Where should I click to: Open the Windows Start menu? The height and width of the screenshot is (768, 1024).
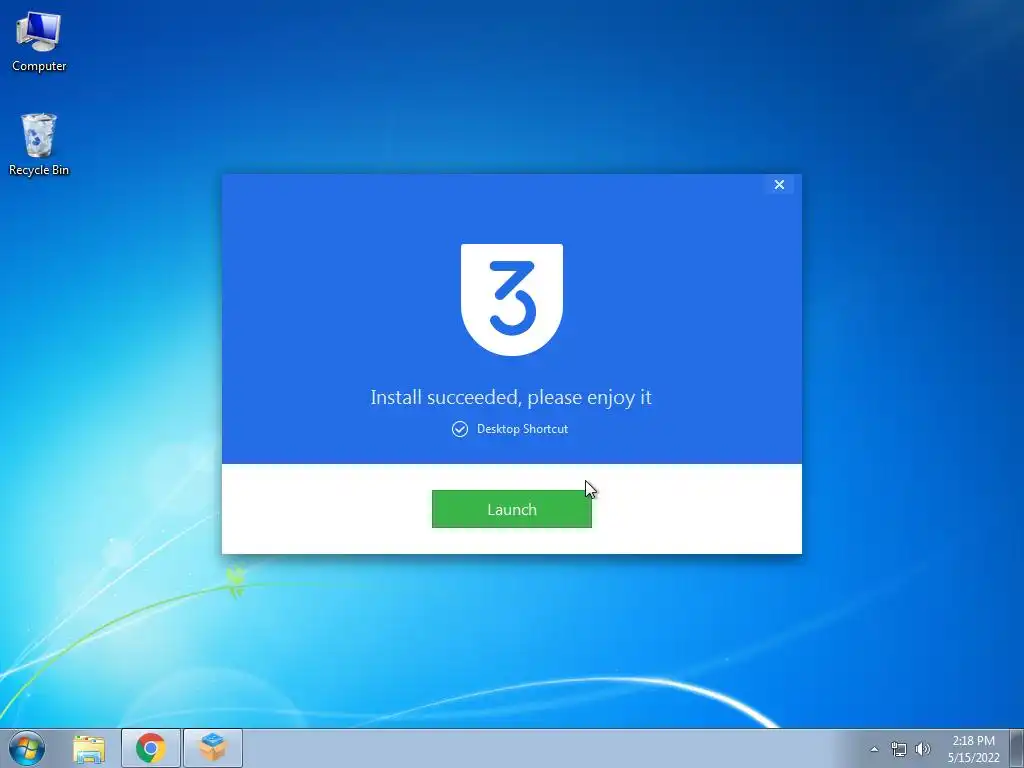tap(27, 748)
